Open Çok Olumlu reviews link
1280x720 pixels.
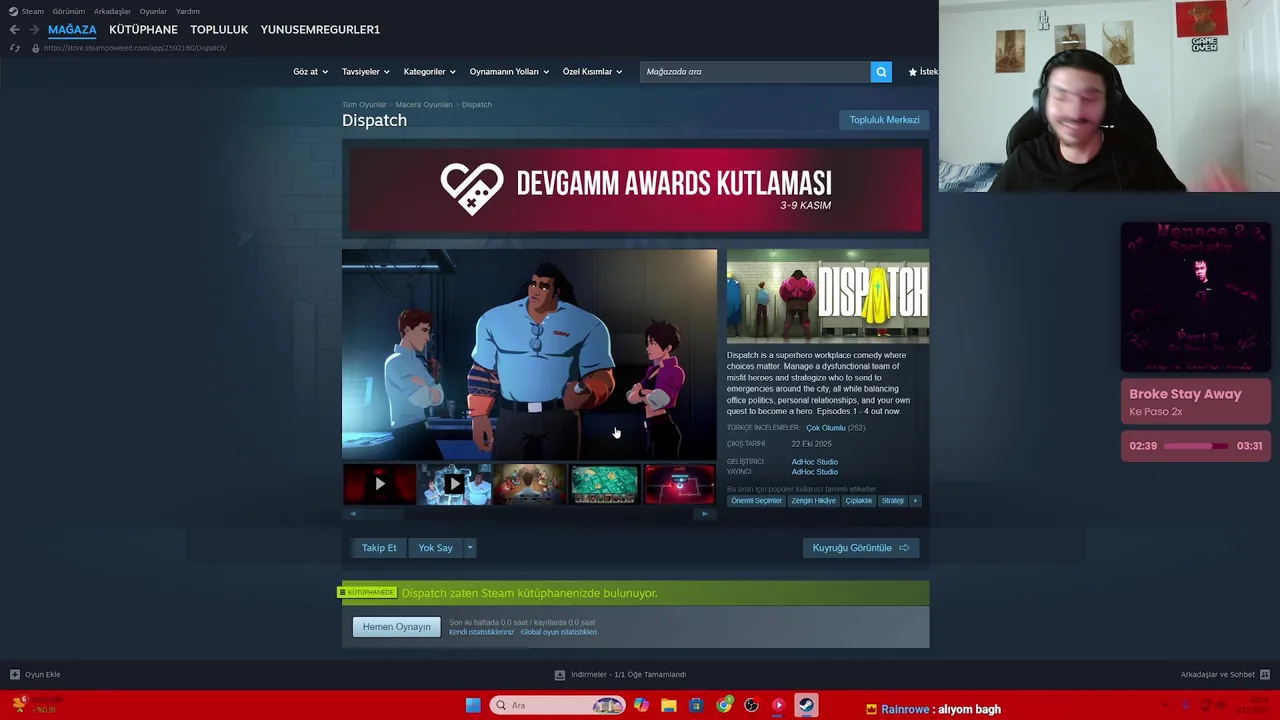click(825, 428)
